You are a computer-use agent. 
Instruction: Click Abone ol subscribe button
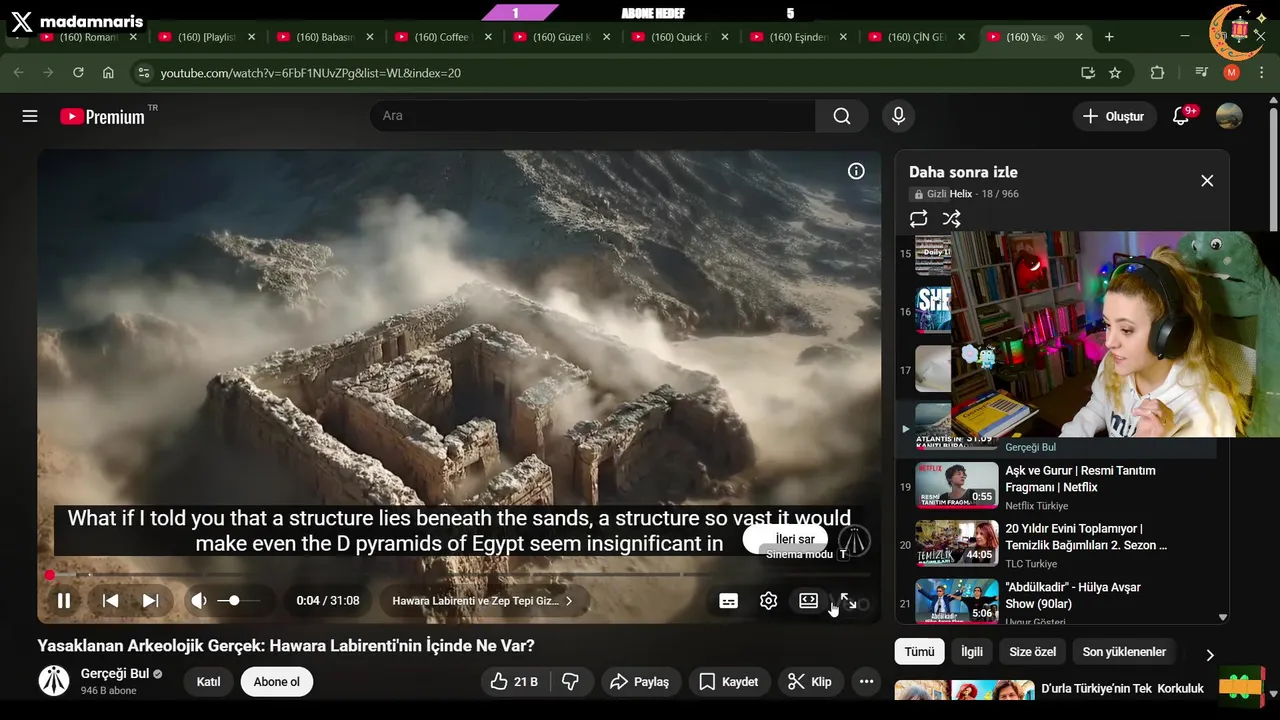pos(277,682)
